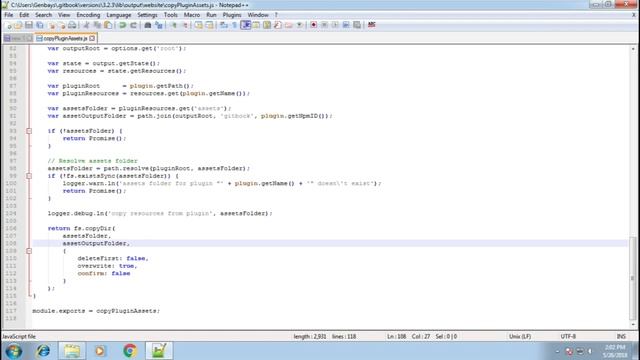
Task: Paste from clipboard using toolbar icon
Action: click(x=108, y=25)
